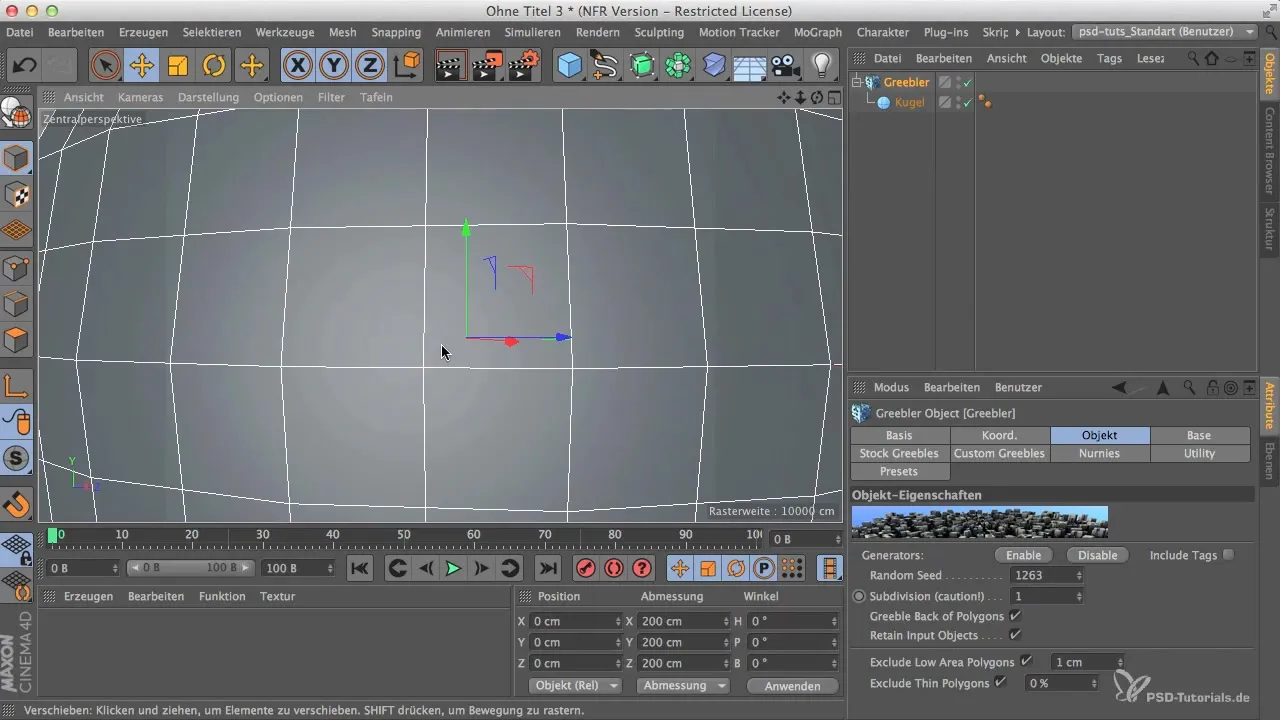Toggle X axis lock

[x=297, y=66]
